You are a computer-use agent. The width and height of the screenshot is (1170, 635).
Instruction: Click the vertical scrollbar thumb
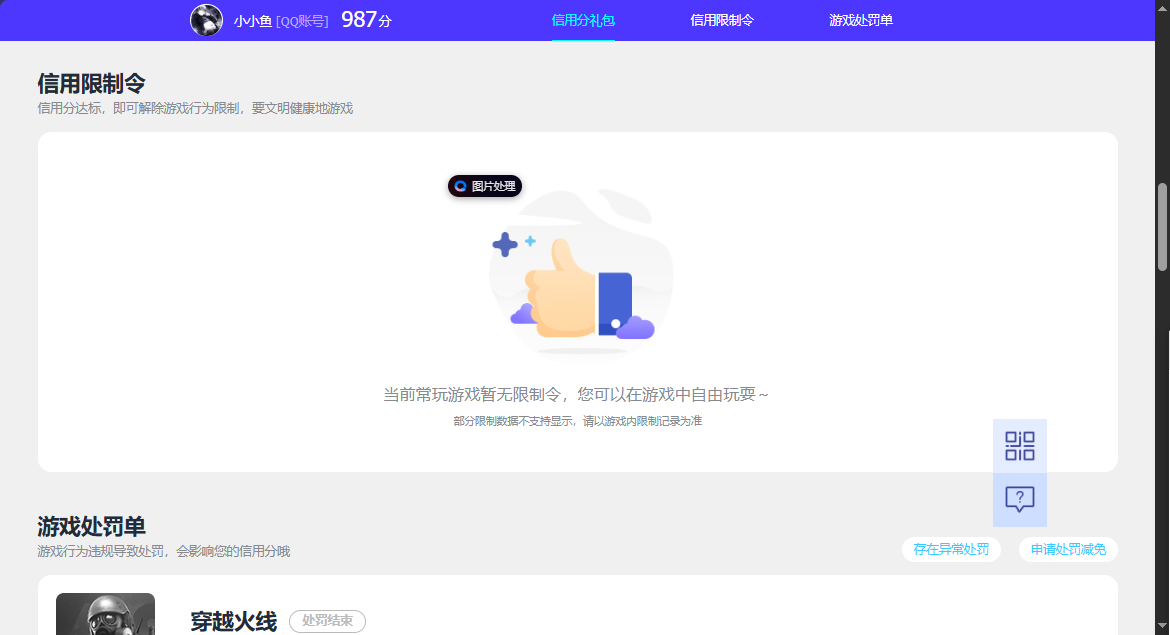click(x=1163, y=227)
